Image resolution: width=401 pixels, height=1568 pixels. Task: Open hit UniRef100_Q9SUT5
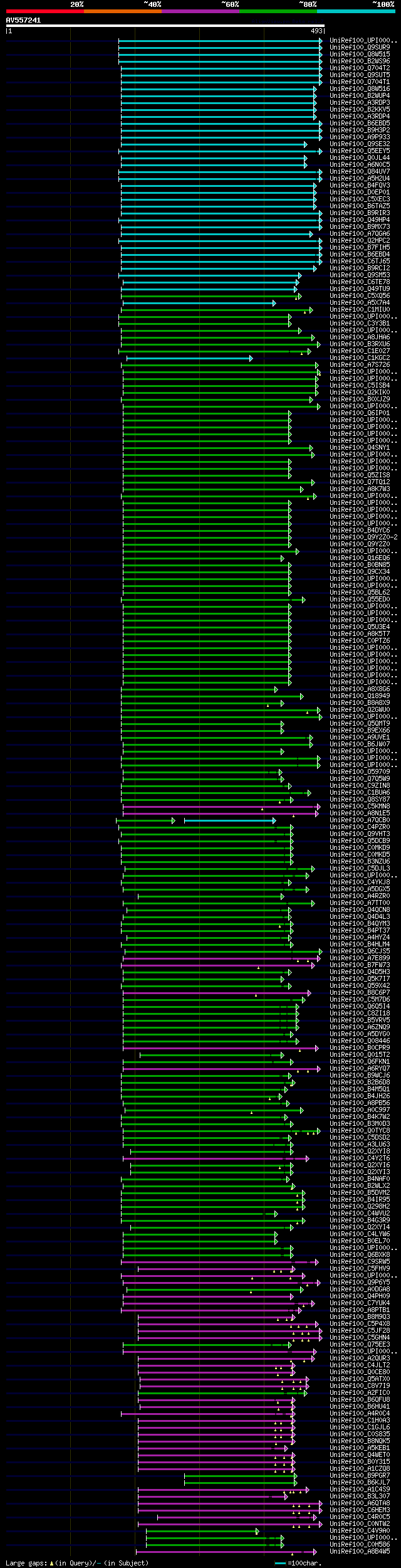[x=360, y=75]
